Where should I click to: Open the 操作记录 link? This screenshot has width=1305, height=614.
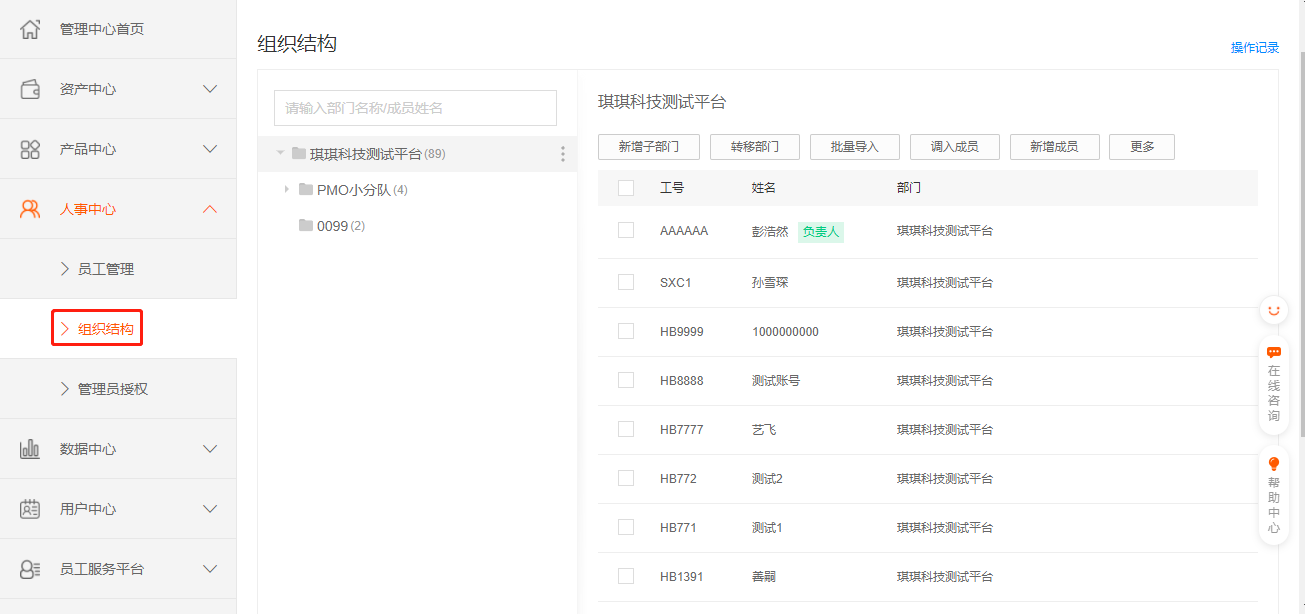point(1254,48)
